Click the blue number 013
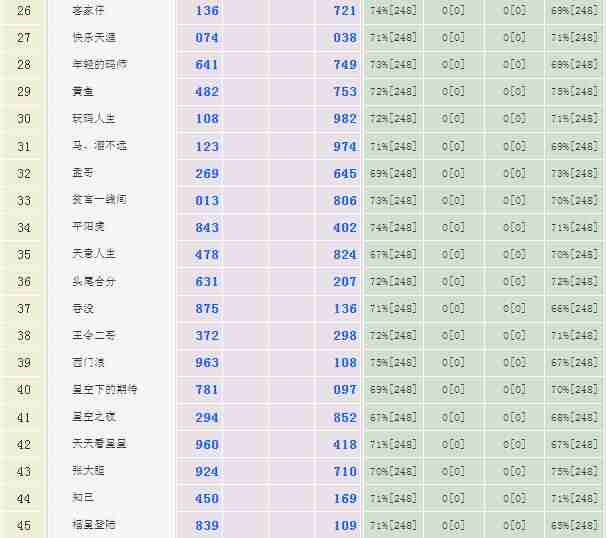606x538 pixels. pyautogui.click(x=207, y=200)
